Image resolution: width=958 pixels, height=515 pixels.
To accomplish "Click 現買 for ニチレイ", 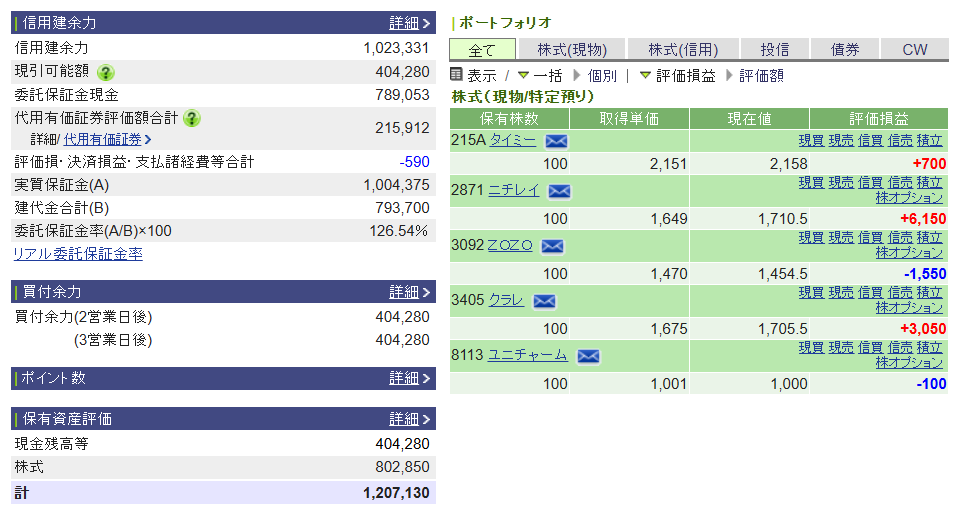I will [811, 183].
